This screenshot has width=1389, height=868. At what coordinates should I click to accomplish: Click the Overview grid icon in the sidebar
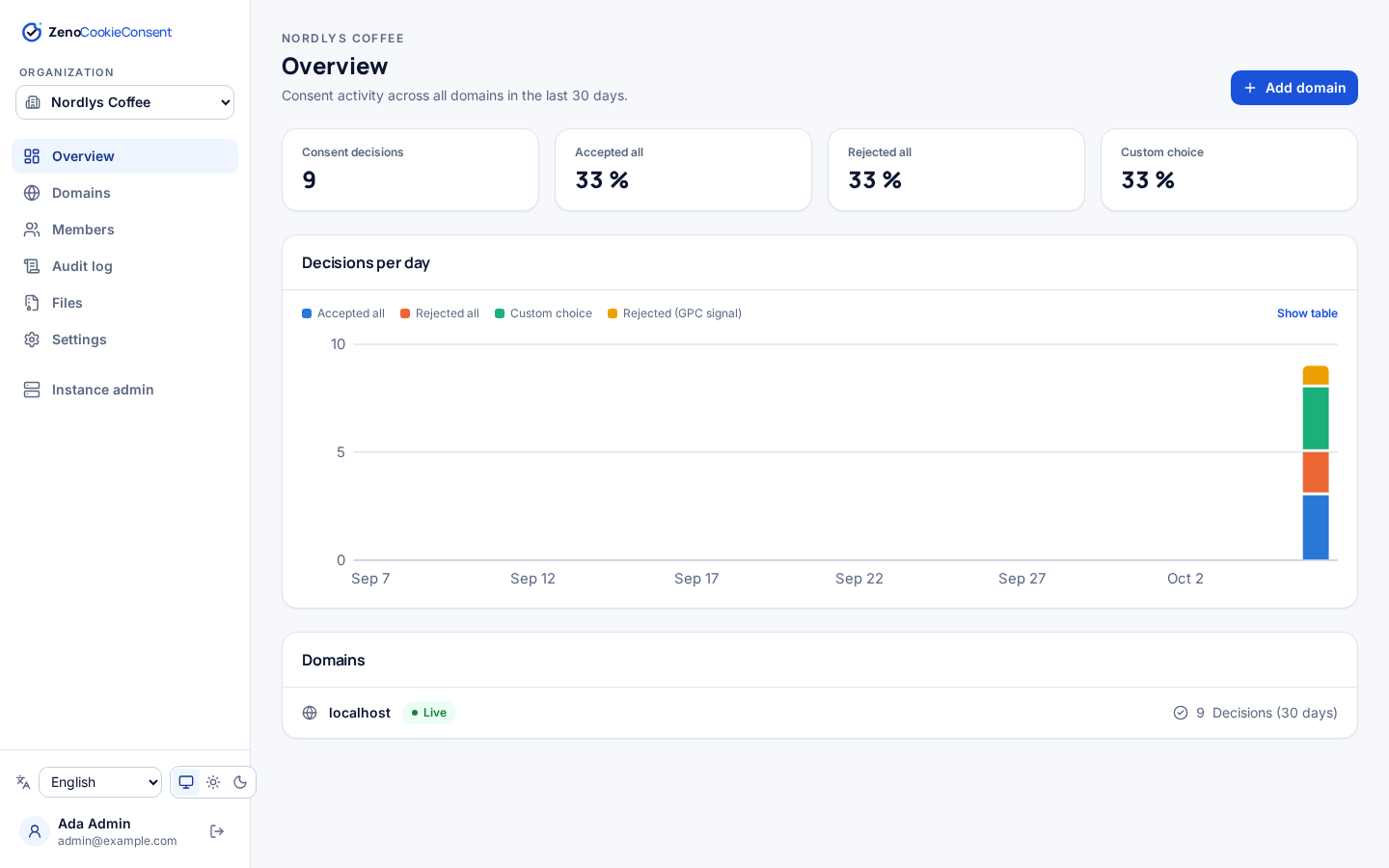(x=32, y=156)
